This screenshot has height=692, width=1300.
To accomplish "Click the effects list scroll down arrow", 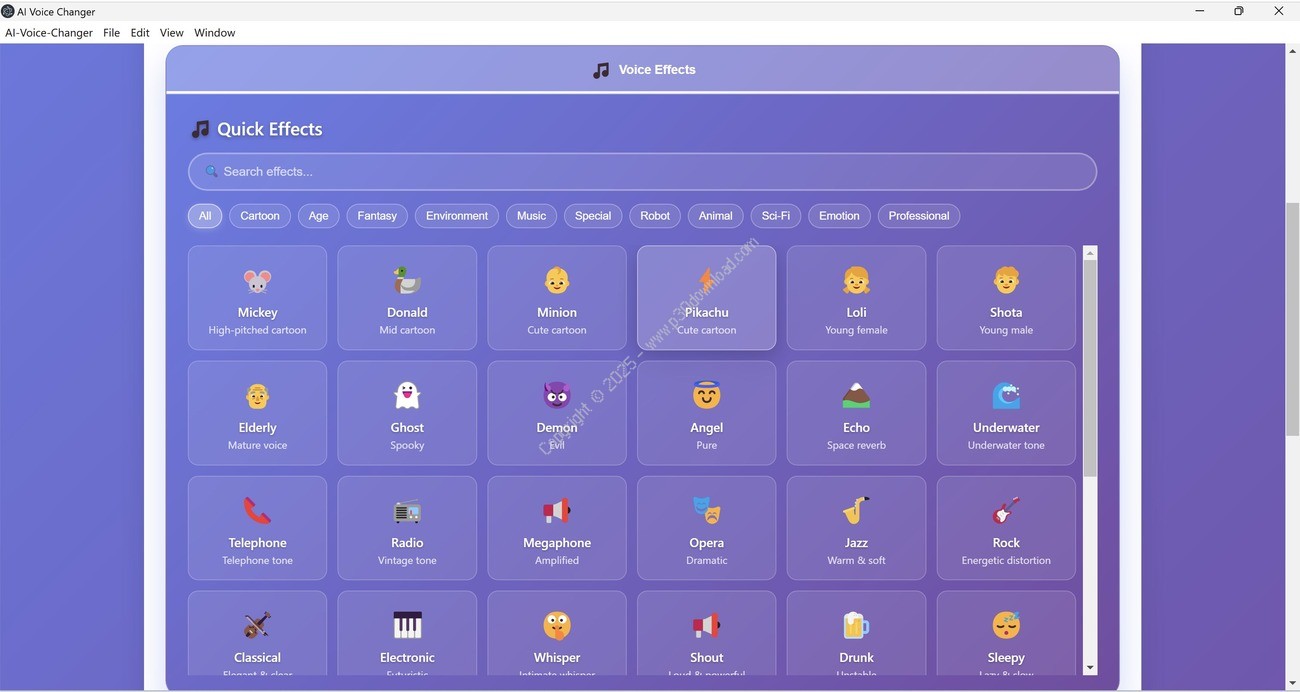I will [1090, 668].
